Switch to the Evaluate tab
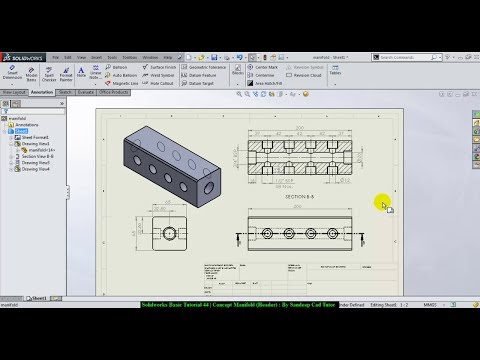Image resolution: width=480 pixels, height=360 pixels. [86, 92]
